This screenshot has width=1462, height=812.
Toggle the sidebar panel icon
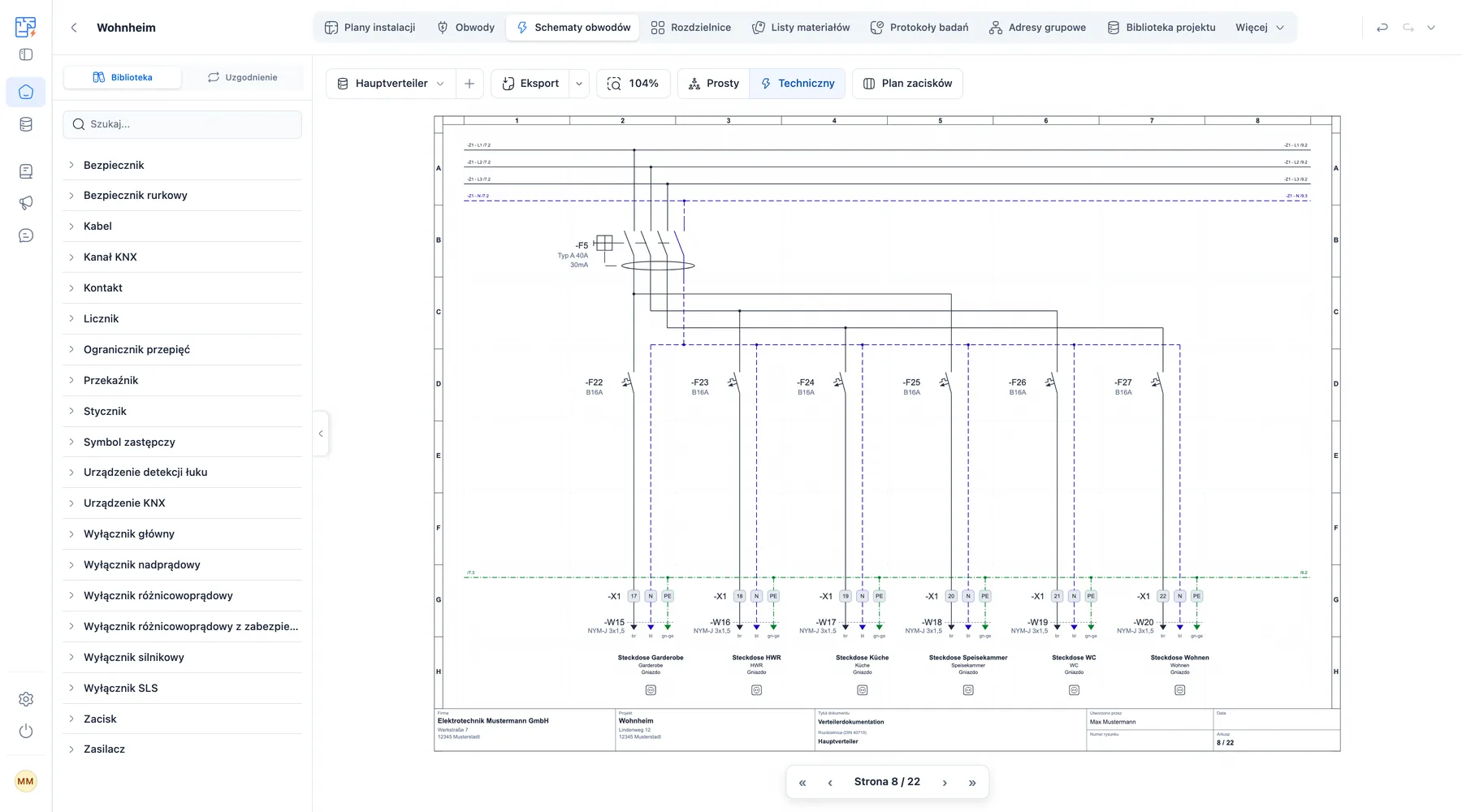pyautogui.click(x=26, y=55)
